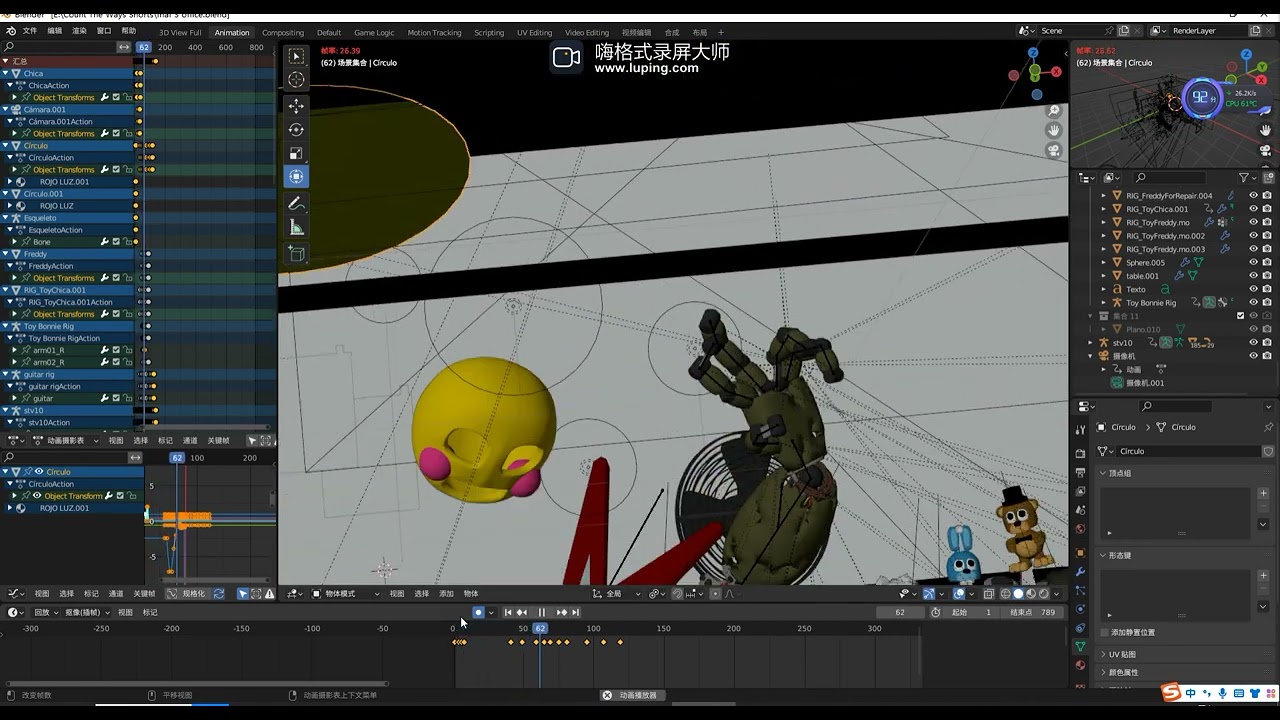Open Object Data properties green triangle tab
Screen dimensions: 1280x720
(1080, 647)
